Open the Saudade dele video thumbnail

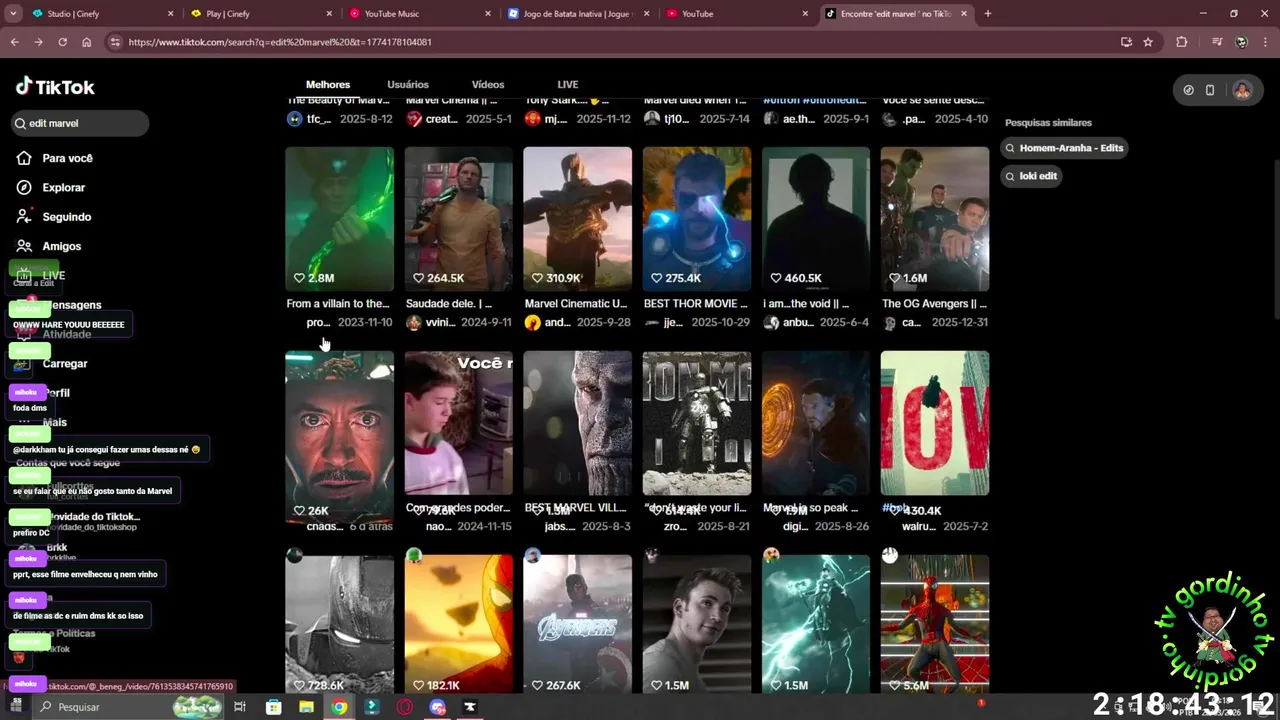(x=458, y=219)
